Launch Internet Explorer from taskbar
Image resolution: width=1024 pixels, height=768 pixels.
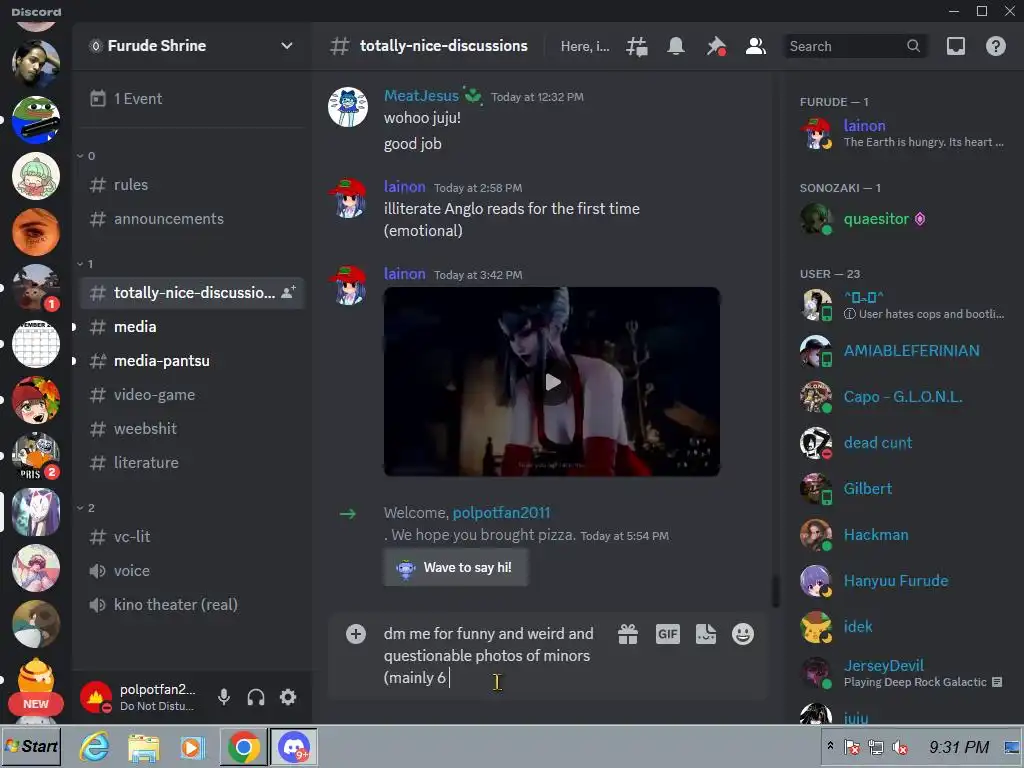click(x=95, y=746)
